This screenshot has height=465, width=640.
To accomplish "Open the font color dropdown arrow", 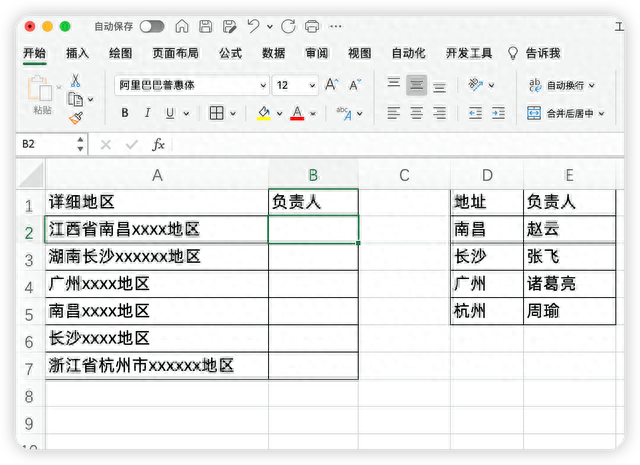I will point(313,113).
